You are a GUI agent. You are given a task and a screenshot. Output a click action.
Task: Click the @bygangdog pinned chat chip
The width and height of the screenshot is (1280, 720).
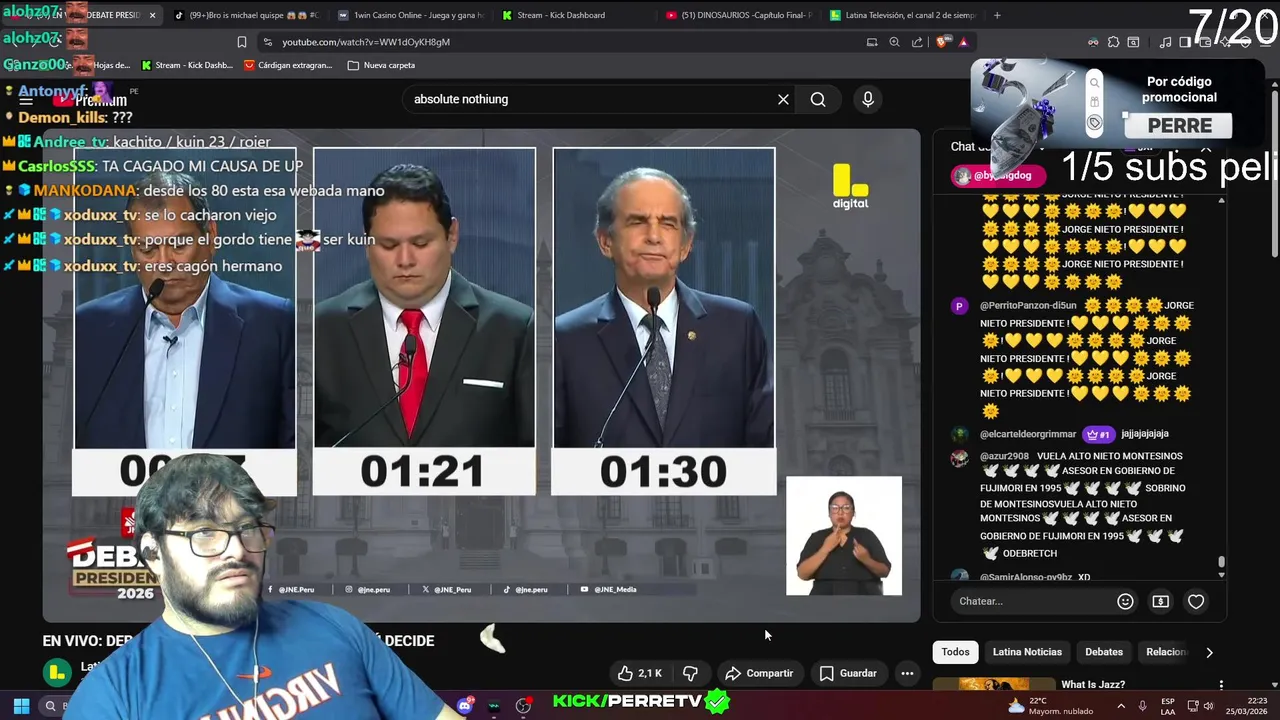pos(998,176)
